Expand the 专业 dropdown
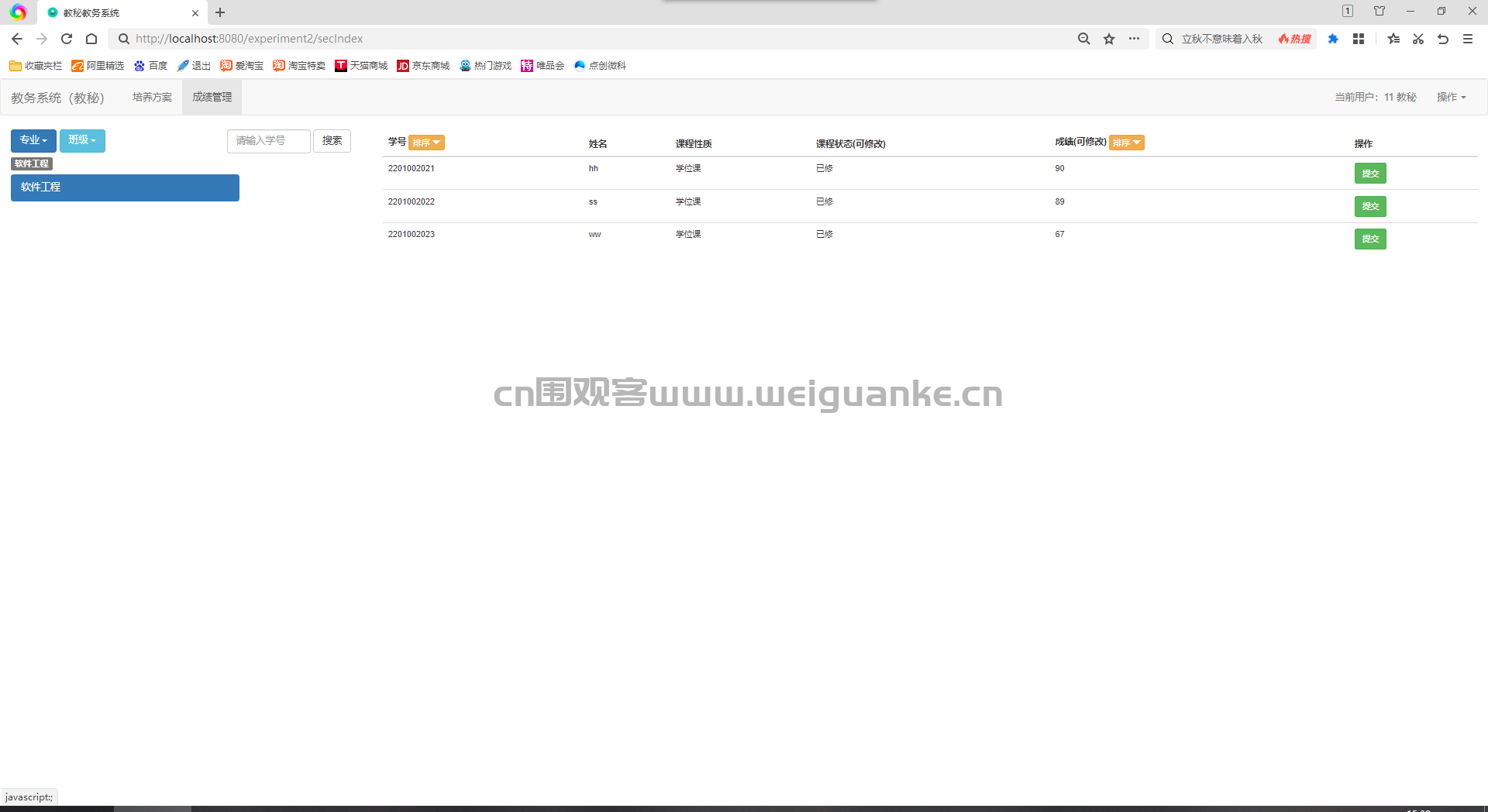 tap(33, 140)
